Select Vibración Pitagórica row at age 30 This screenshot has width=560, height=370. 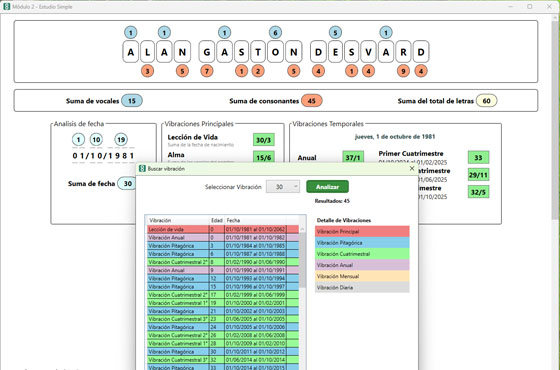click(223, 352)
